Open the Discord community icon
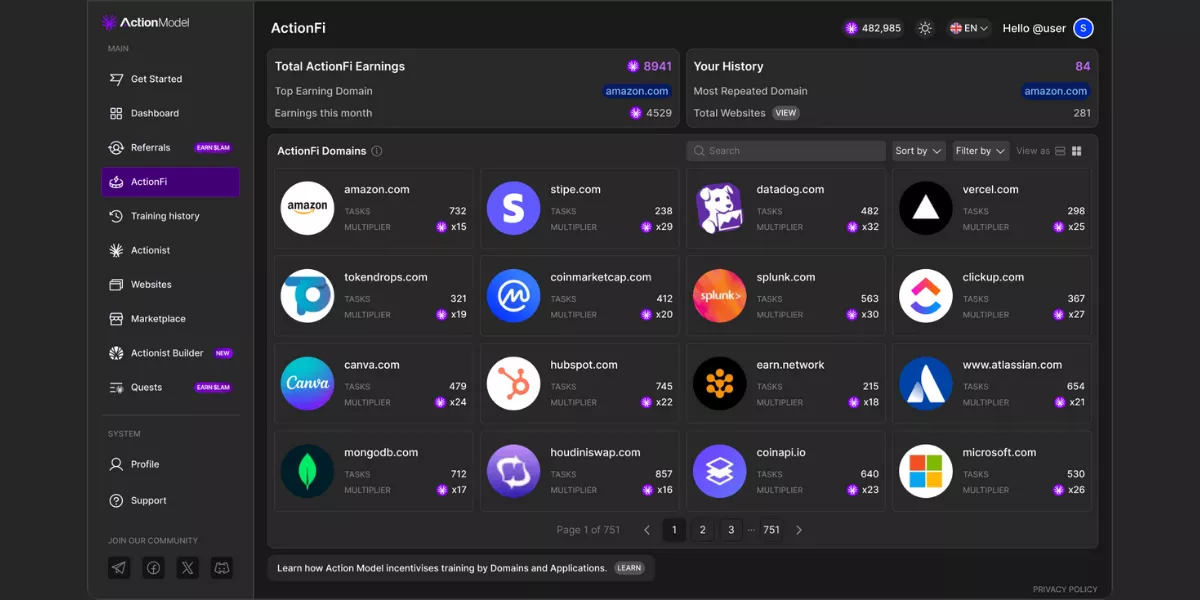1200x600 pixels. (221, 568)
